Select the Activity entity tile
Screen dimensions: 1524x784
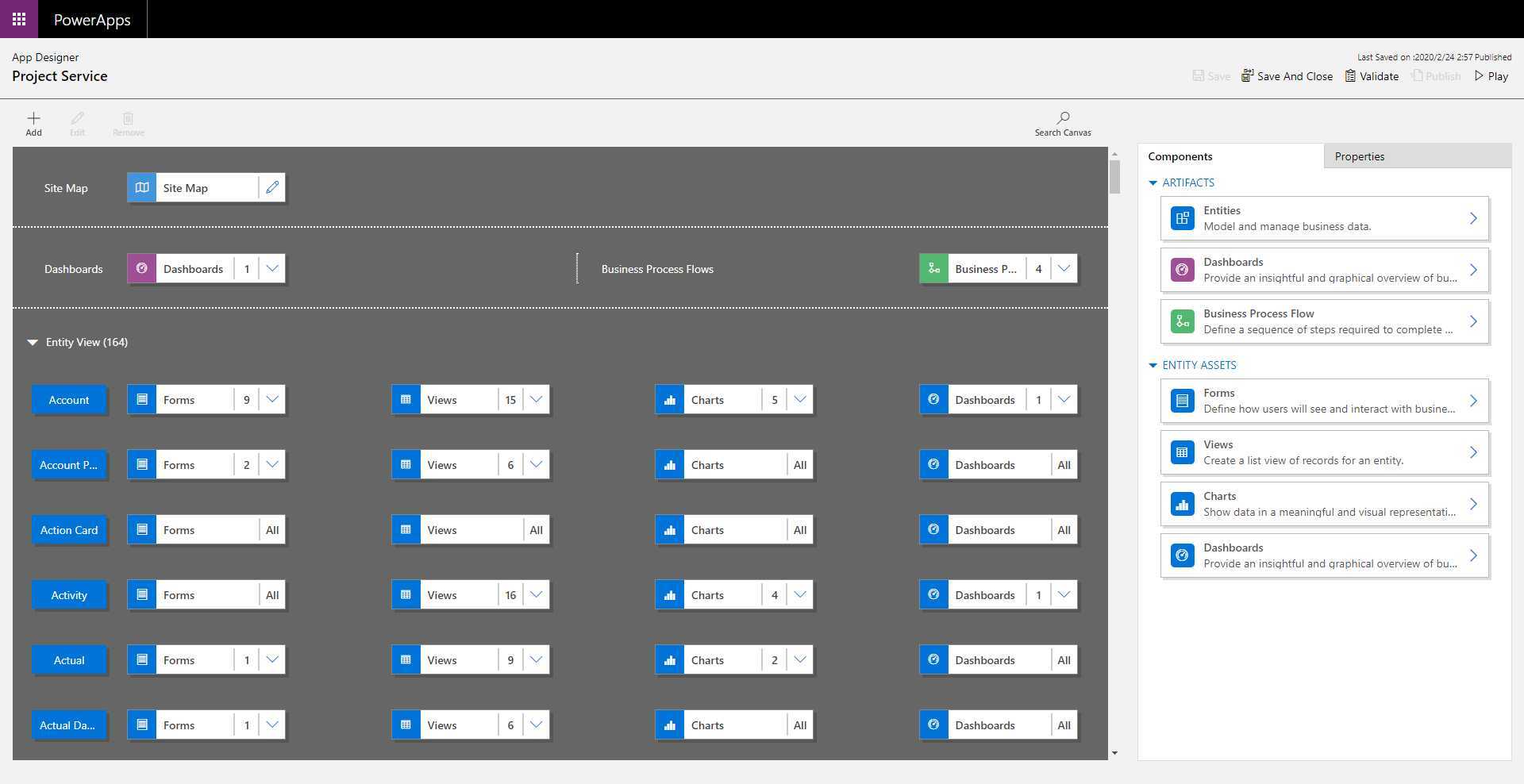tap(69, 595)
